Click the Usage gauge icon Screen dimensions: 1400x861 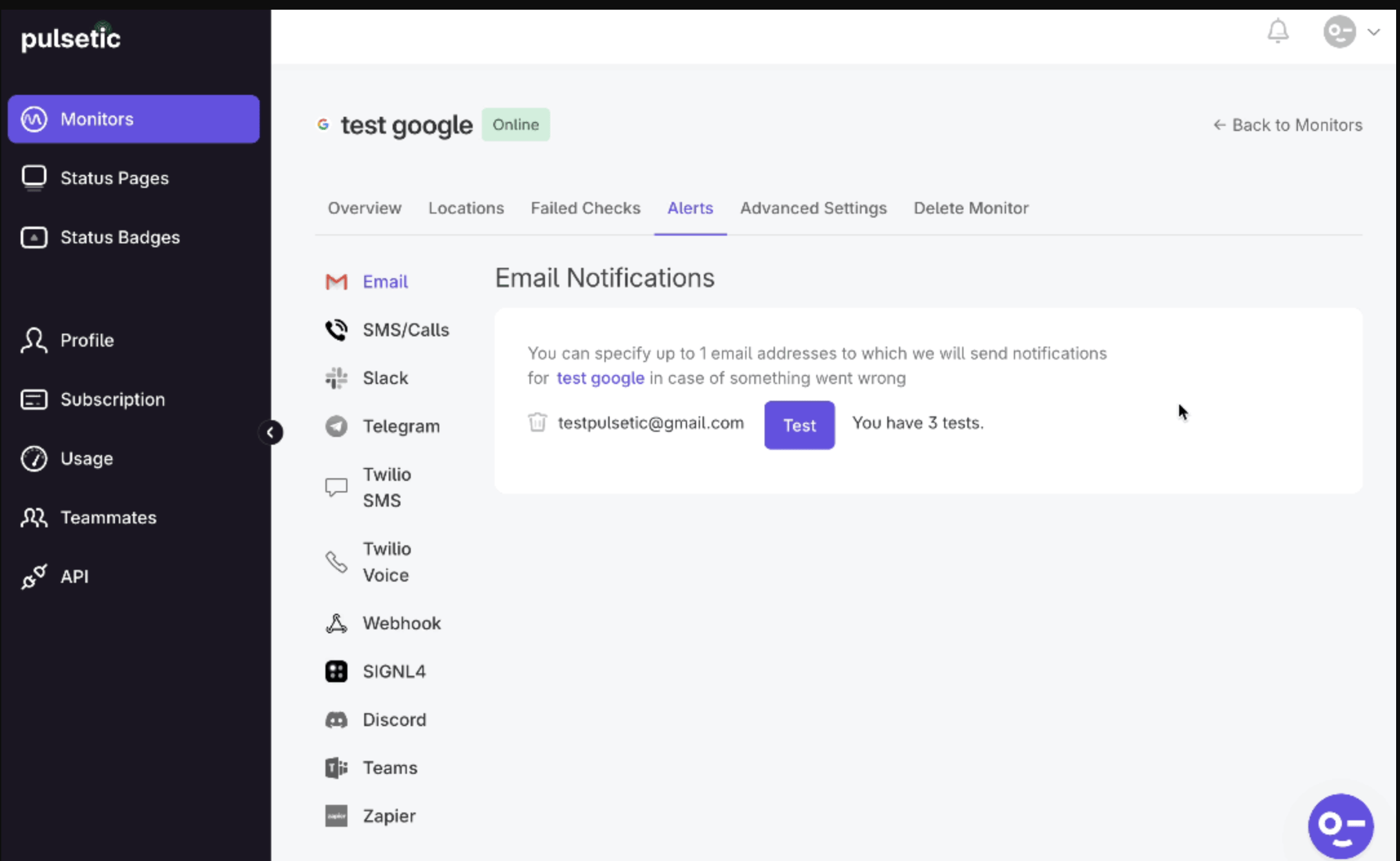pos(34,458)
